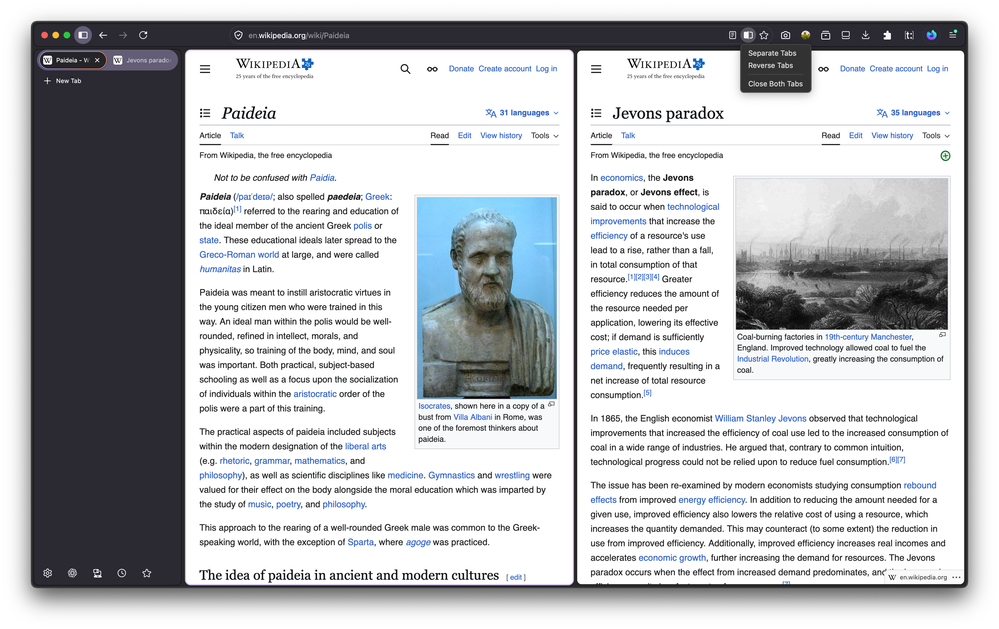Follow the William Stanley Jevons link
This screenshot has height=629, width=999.
pos(760,419)
